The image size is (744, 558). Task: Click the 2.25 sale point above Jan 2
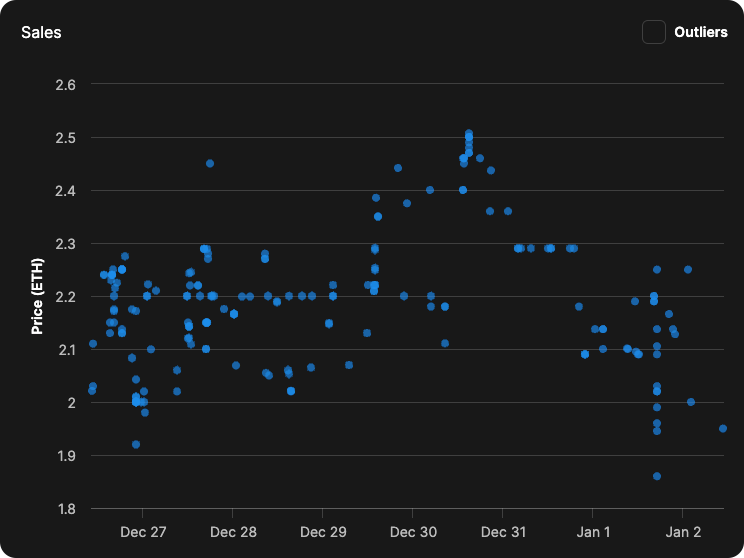point(688,269)
